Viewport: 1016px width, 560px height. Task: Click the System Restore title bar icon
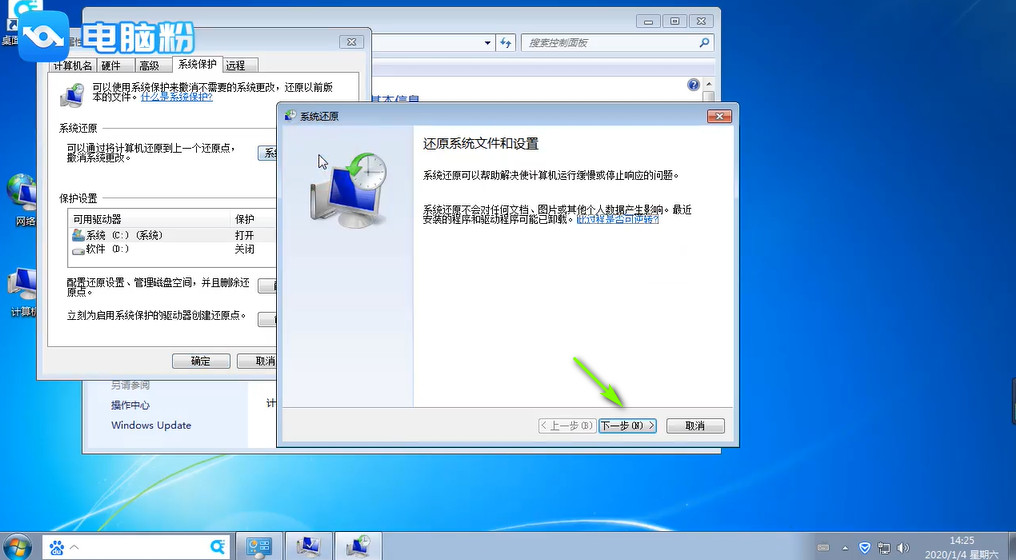pos(290,116)
